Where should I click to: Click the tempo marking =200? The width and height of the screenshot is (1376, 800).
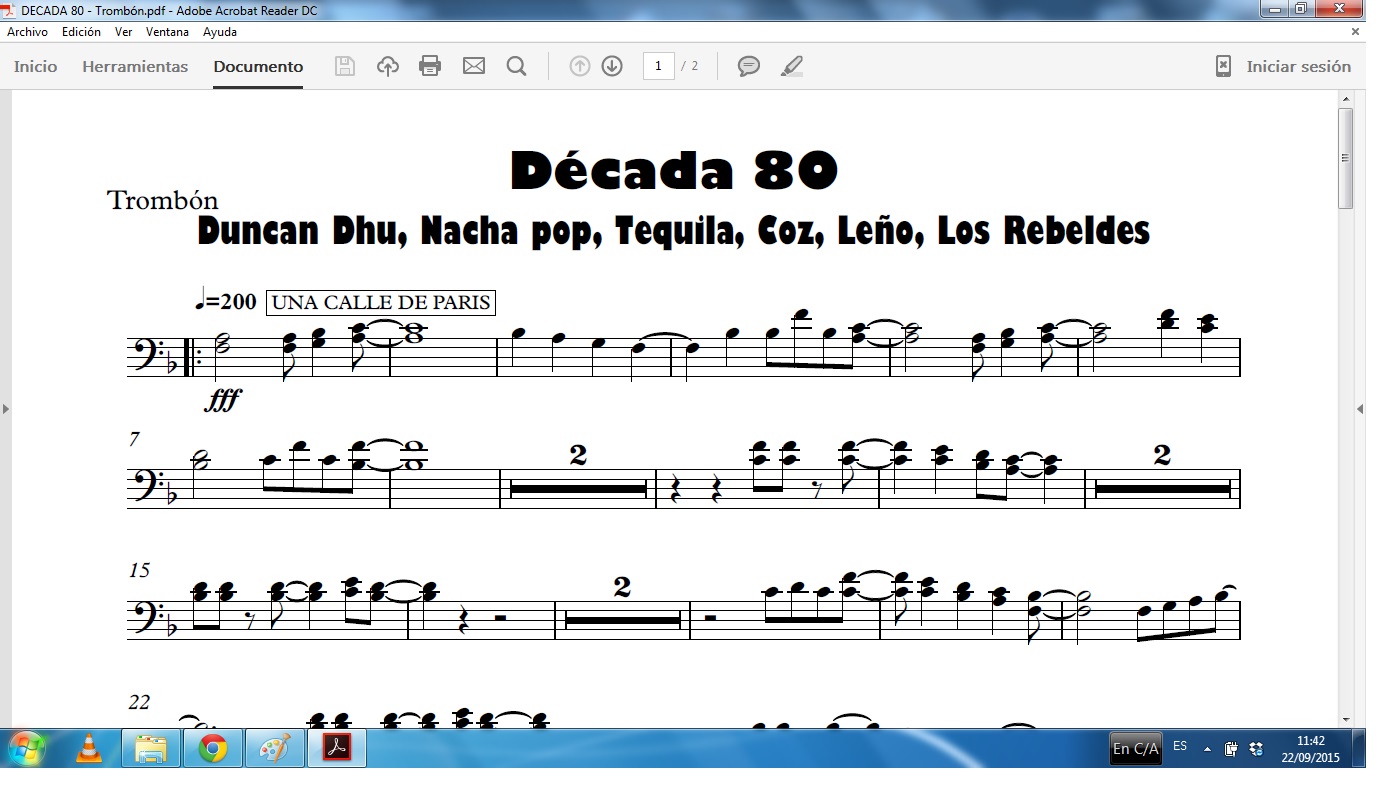(x=226, y=301)
